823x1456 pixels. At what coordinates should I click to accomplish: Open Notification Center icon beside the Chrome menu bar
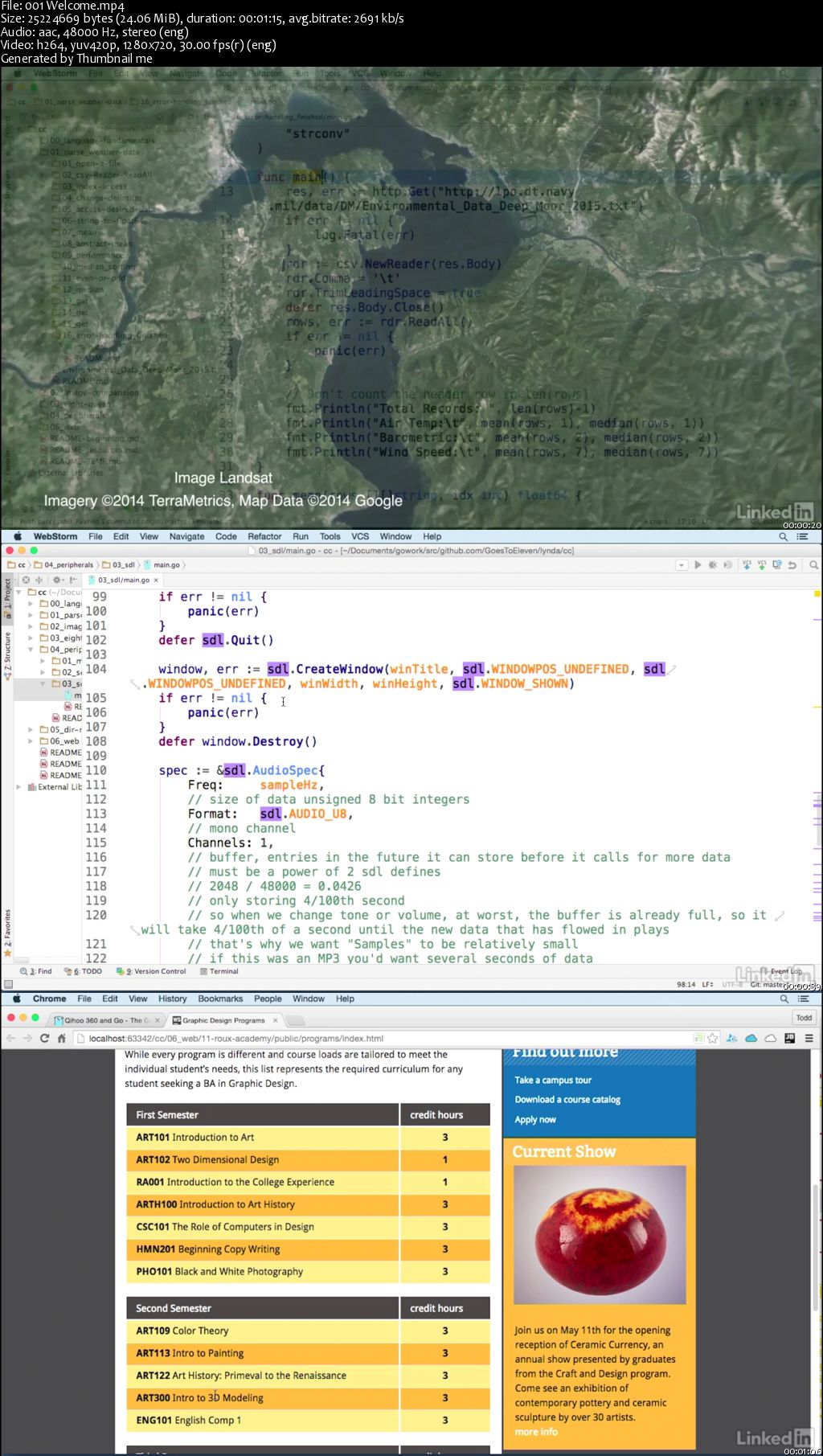click(x=803, y=999)
